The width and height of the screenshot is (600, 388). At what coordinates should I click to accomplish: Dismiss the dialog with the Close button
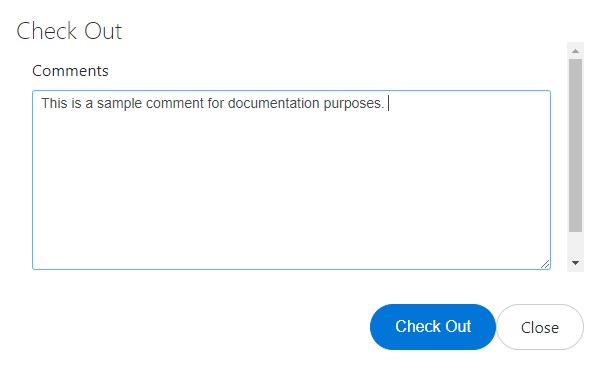[540, 327]
